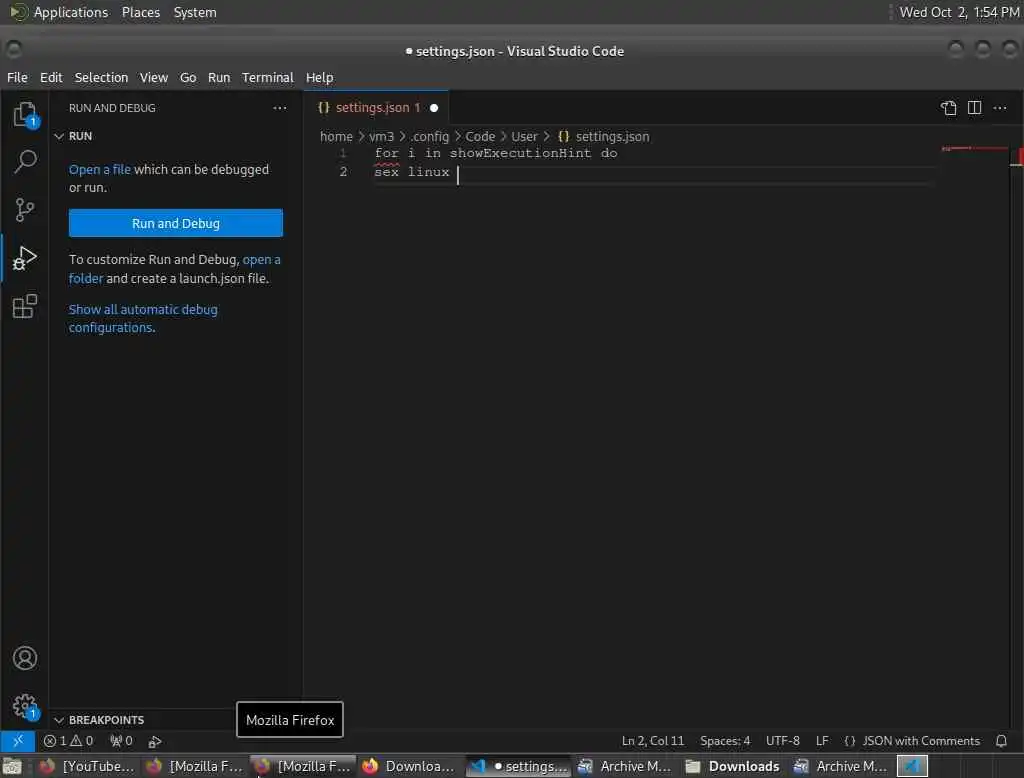
Task: Open the Terminal menu
Action: (268, 77)
